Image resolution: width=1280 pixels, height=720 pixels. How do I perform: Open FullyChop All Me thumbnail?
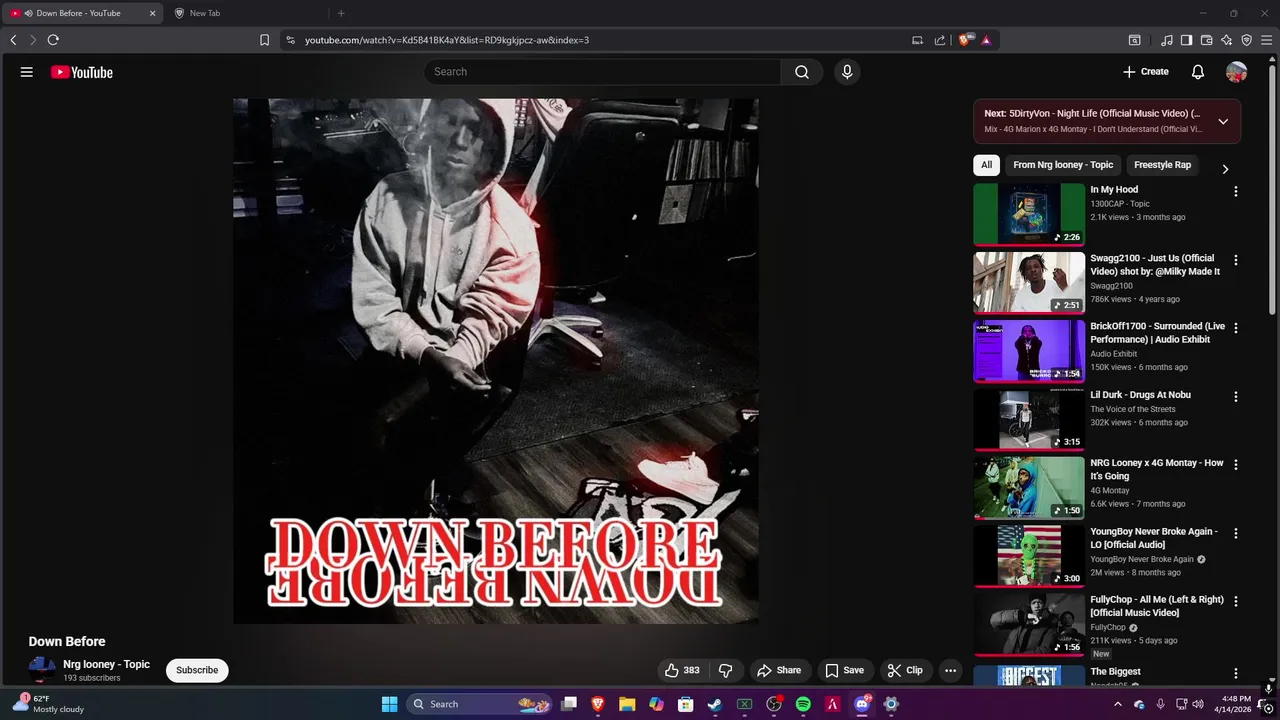(1029, 624)
